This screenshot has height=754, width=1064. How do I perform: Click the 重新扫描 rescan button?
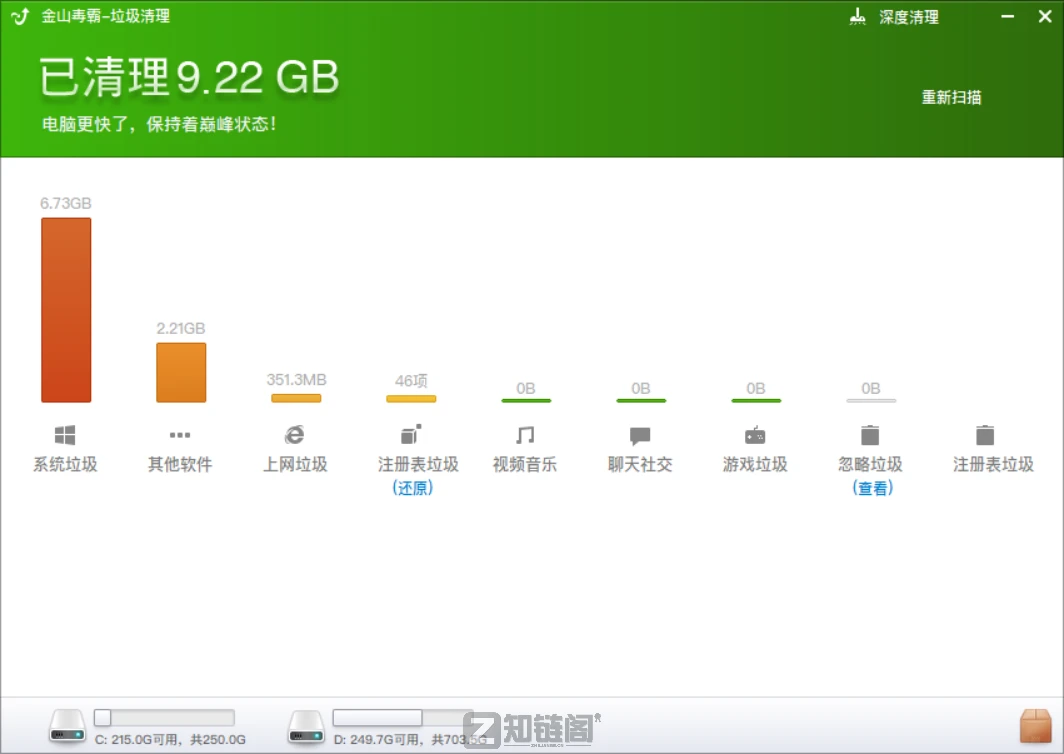[951, 97]
